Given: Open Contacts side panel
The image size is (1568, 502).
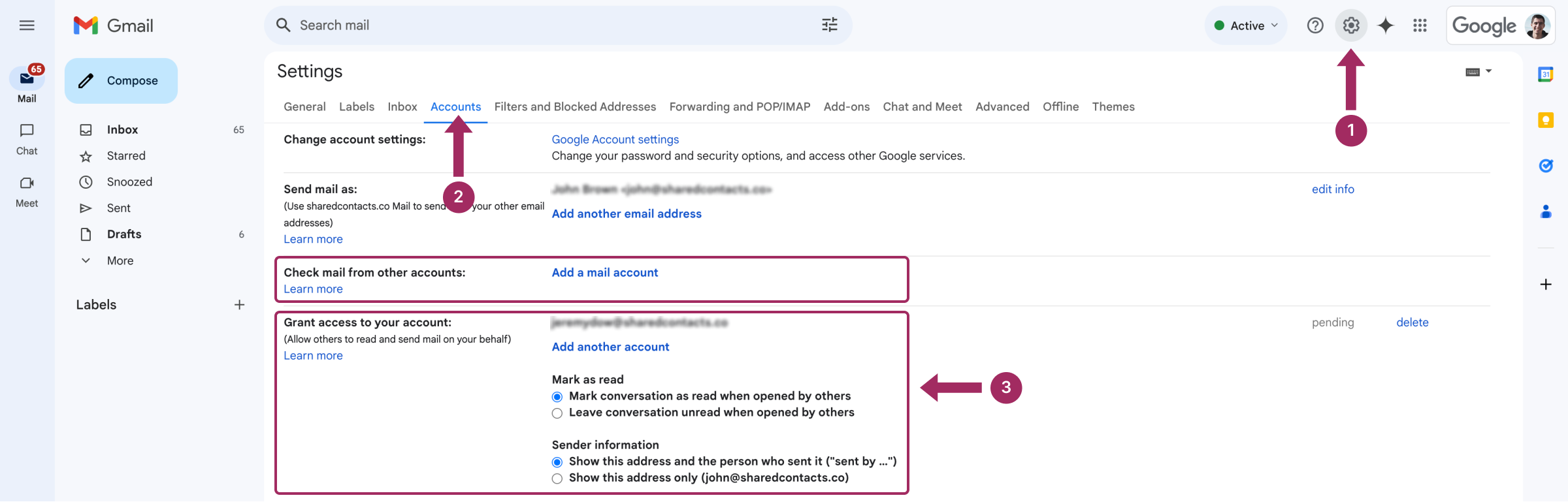Looking at the screenshot, I should 1546,212.
